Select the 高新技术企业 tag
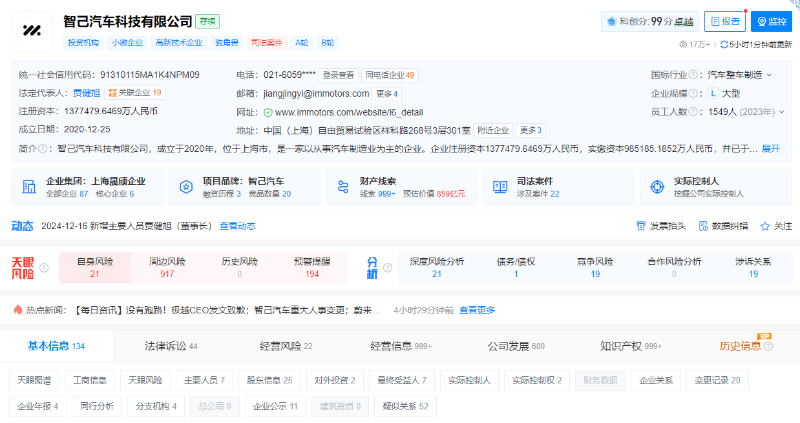Image resolution: width=800 pixels, height=423 pixels. click(x=179, y=43)
